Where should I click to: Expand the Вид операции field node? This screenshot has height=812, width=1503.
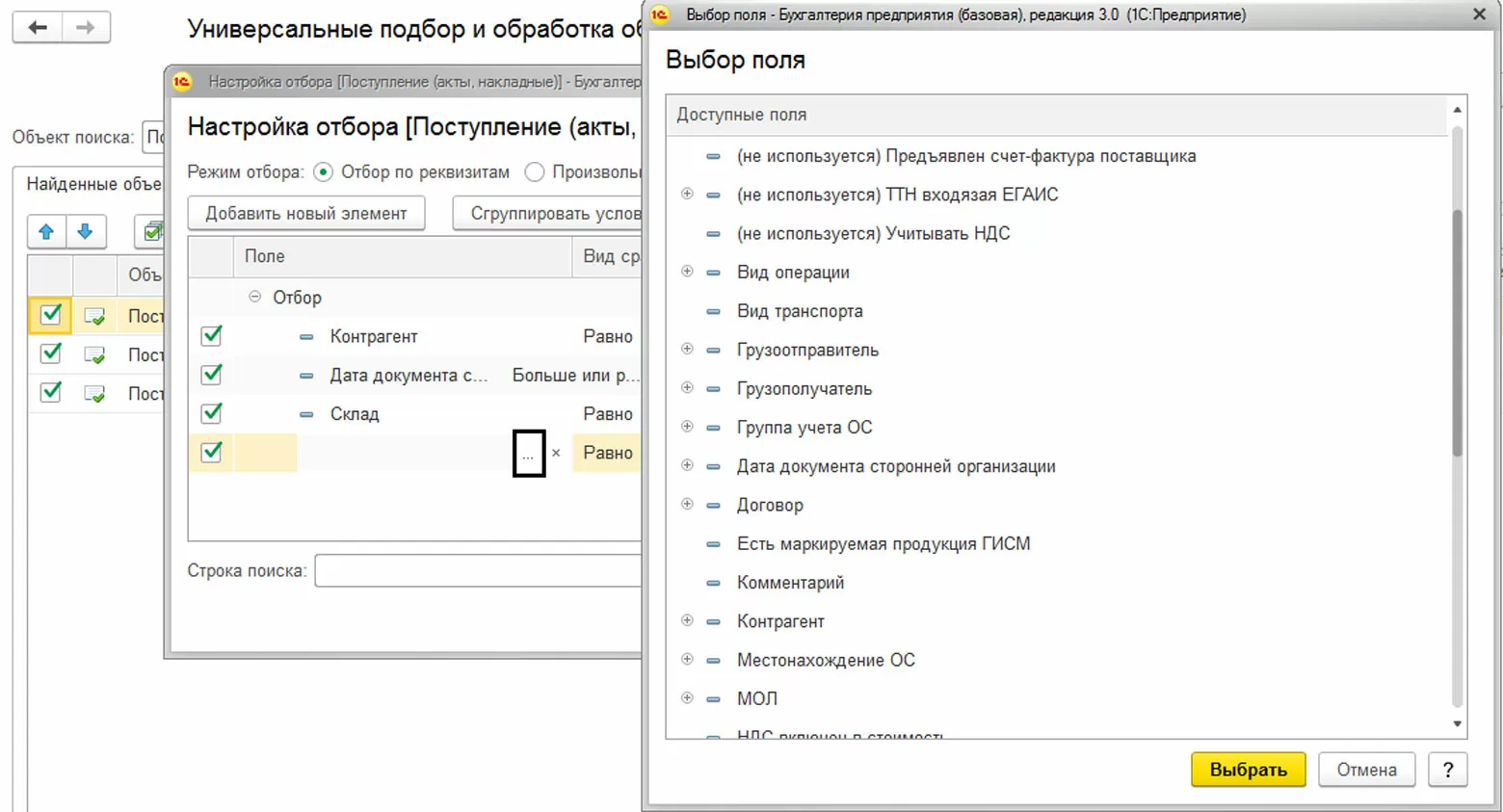click(687, 272)
